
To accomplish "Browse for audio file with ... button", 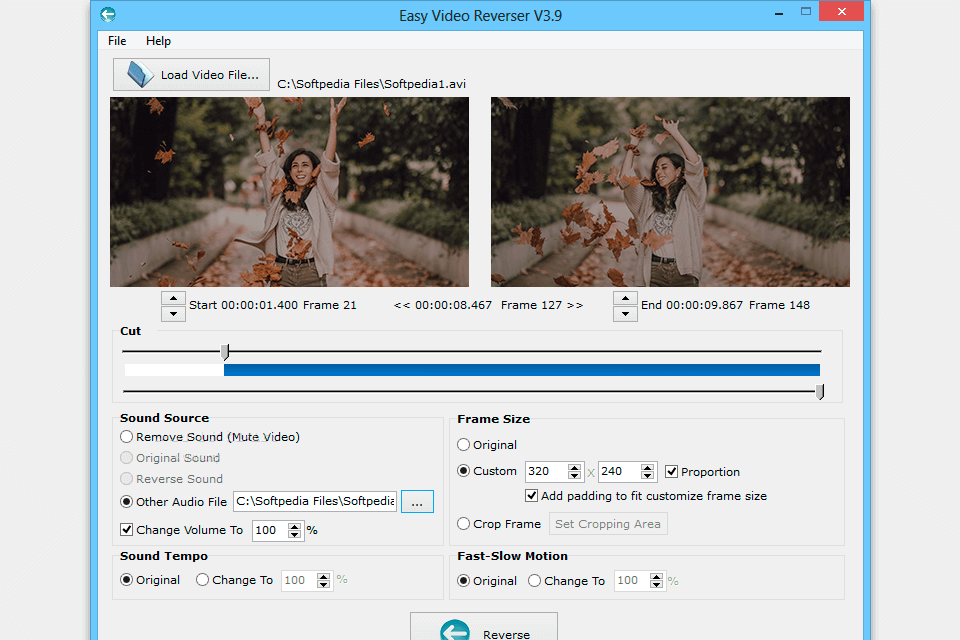I will pyautogui.click(x=418, y=502).
